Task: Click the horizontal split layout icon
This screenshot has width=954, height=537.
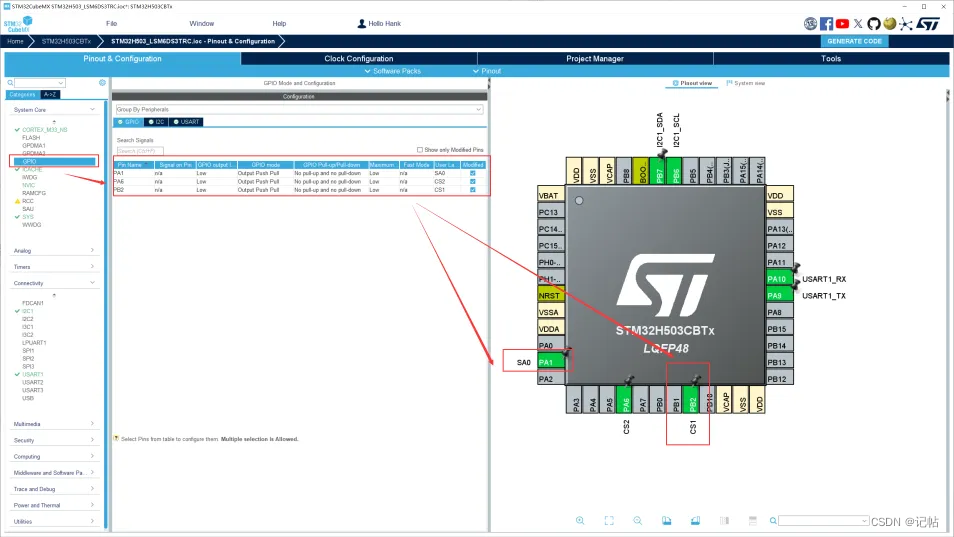Action: click(753, 521)
